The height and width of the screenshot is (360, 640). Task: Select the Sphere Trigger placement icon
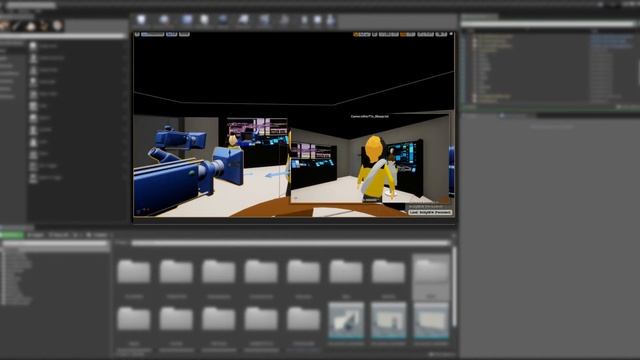(33, 178)
